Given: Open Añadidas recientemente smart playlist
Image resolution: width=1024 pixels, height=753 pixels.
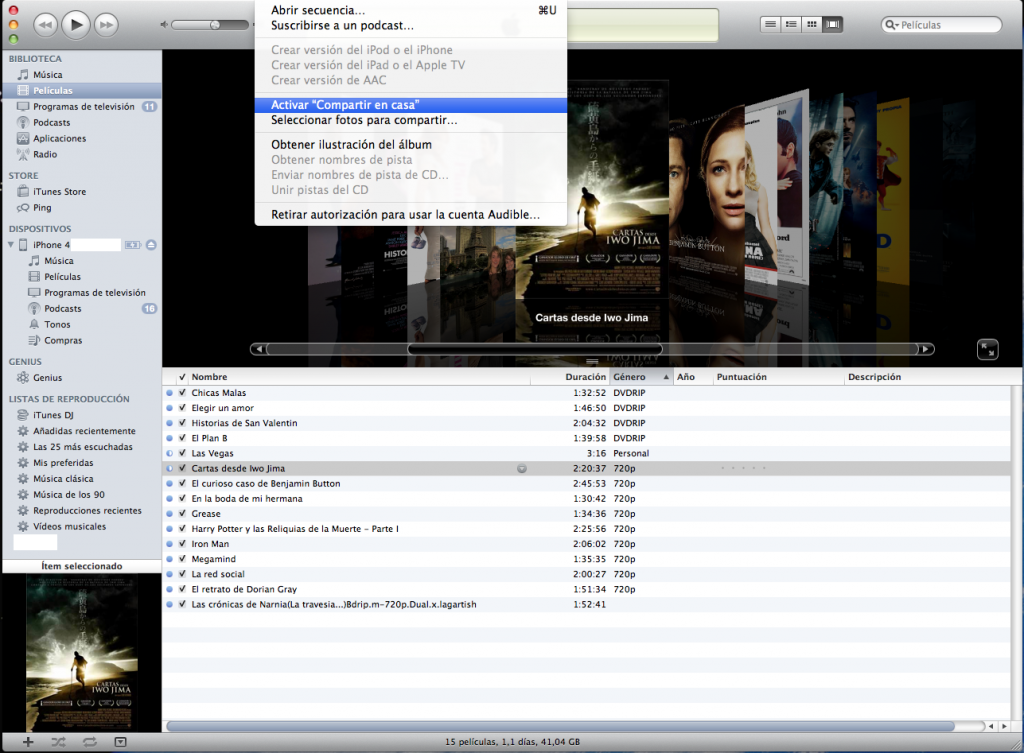Looking at the screenshot, I should pos(82,431).
